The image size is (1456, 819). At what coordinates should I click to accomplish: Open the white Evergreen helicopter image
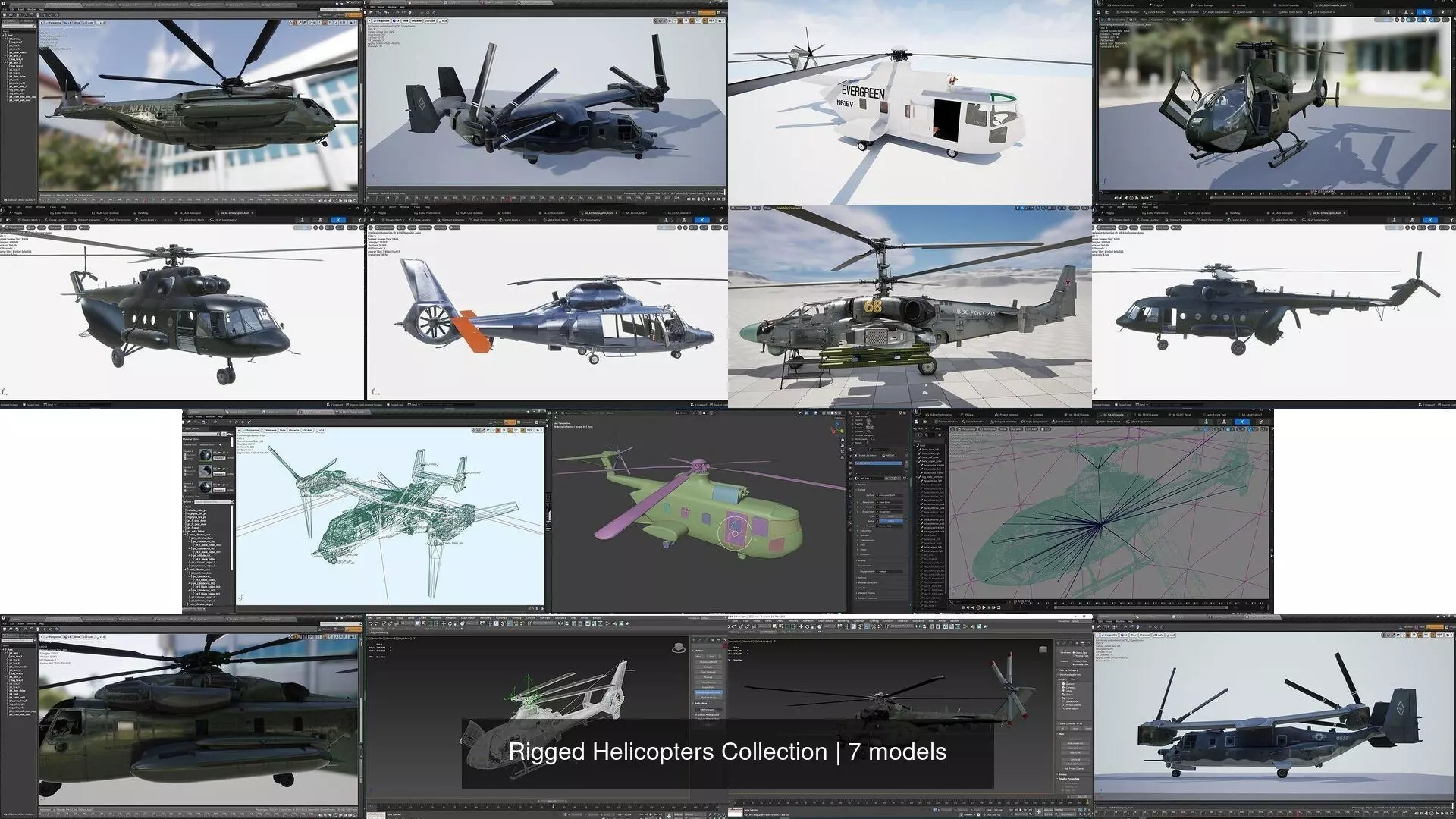910,102
